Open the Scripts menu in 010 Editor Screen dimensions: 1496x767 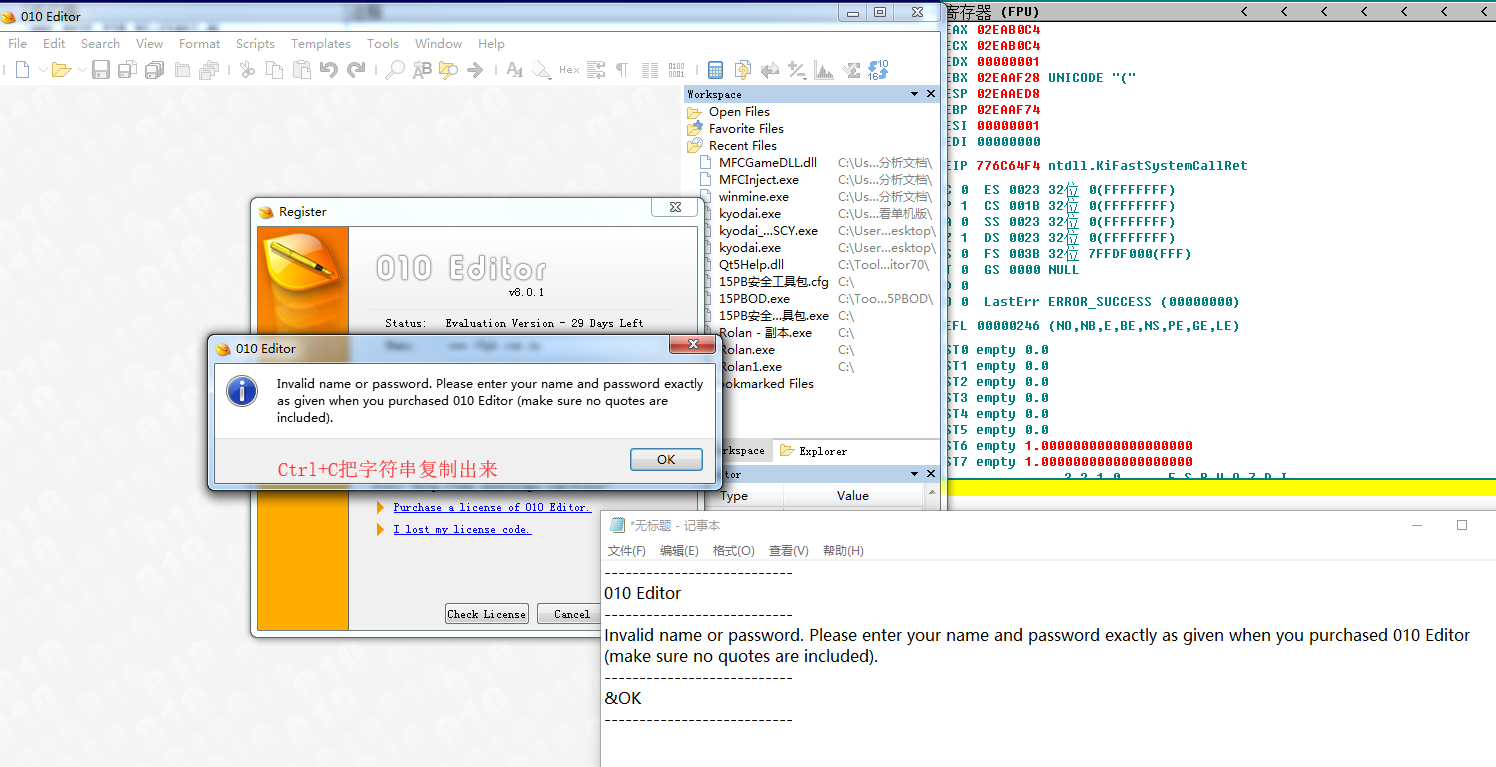255,44
